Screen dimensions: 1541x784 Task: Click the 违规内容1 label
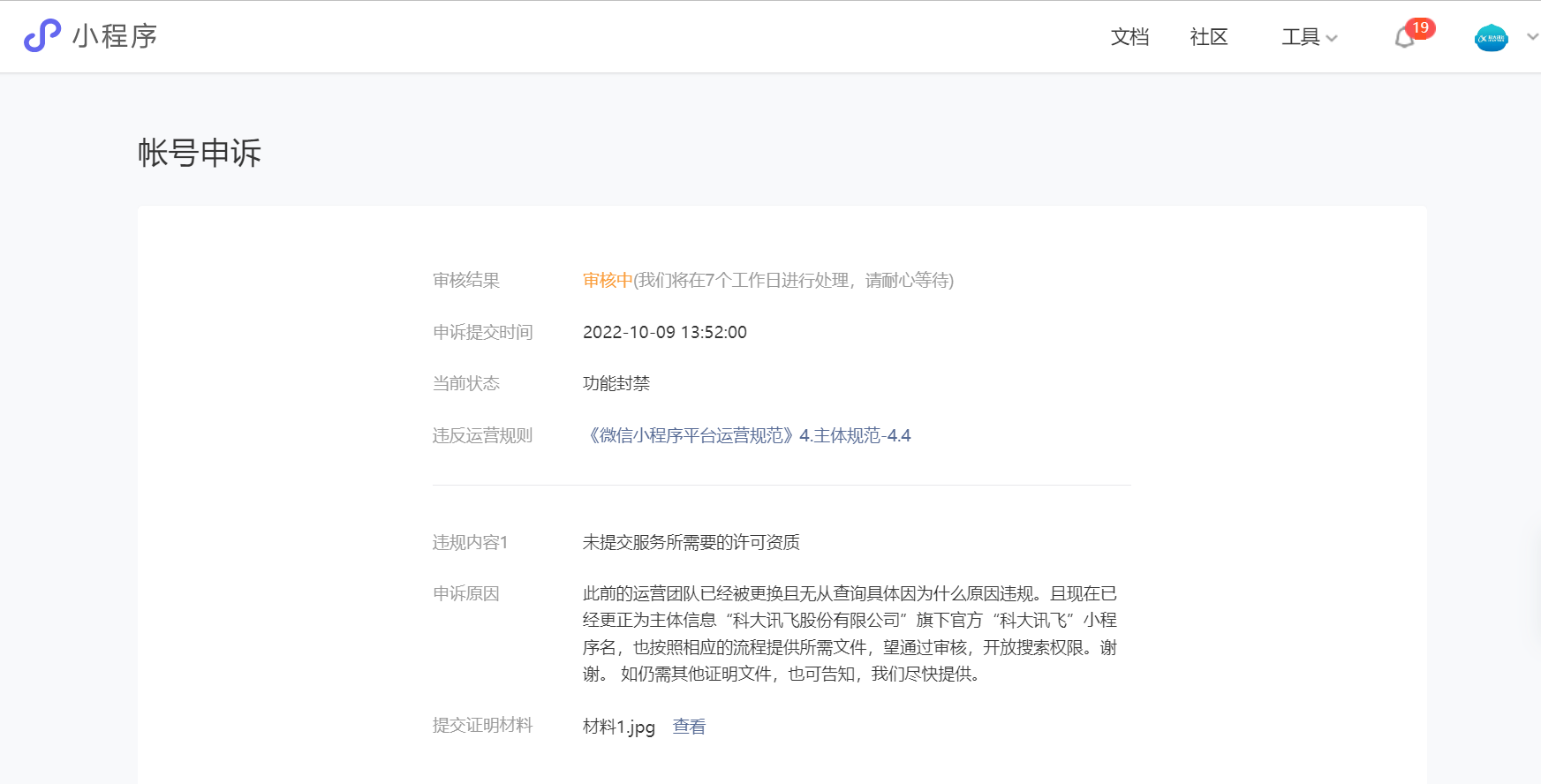tap(471, 542)
